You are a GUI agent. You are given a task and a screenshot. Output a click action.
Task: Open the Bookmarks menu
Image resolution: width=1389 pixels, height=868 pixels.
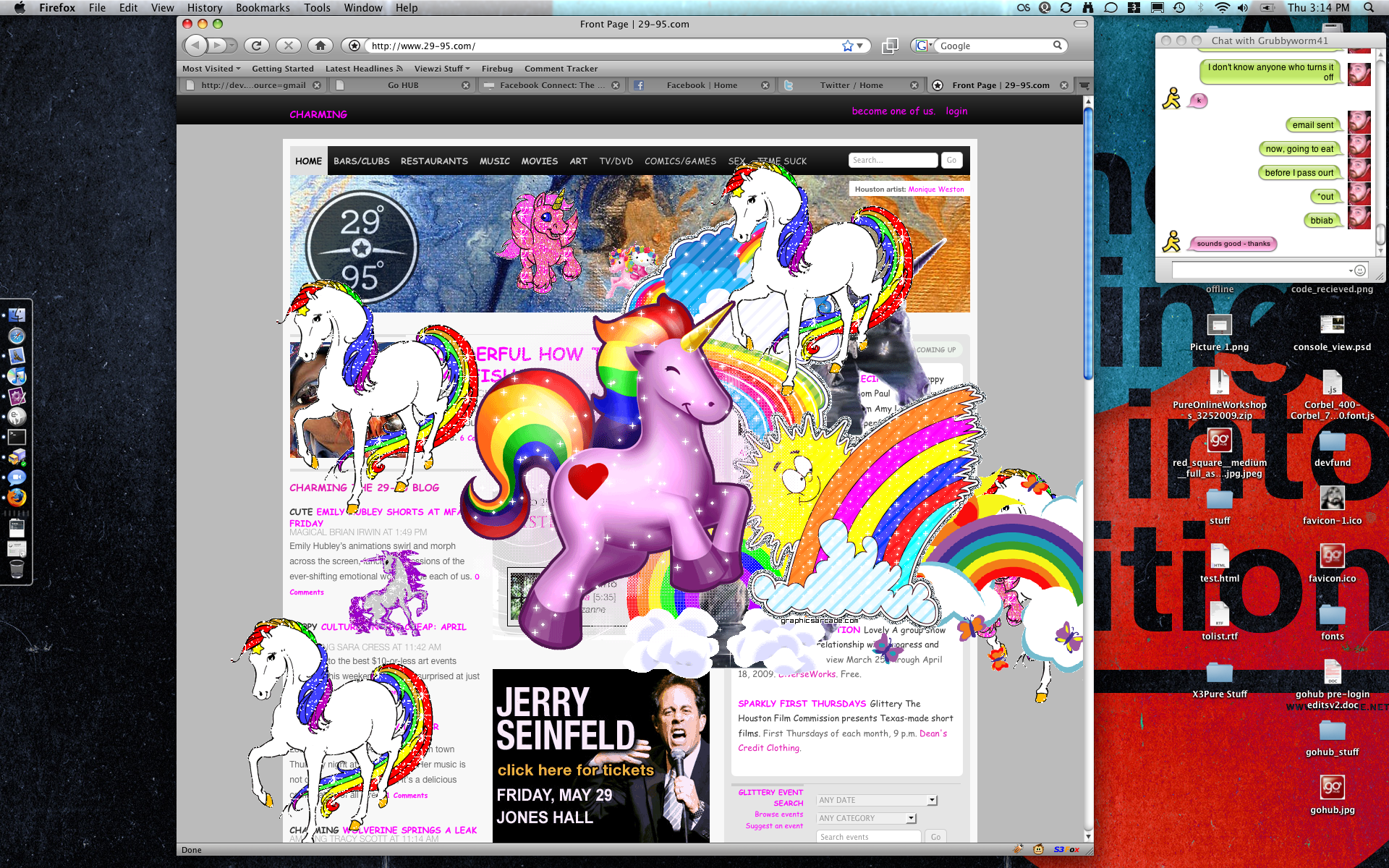coord(263,7)
